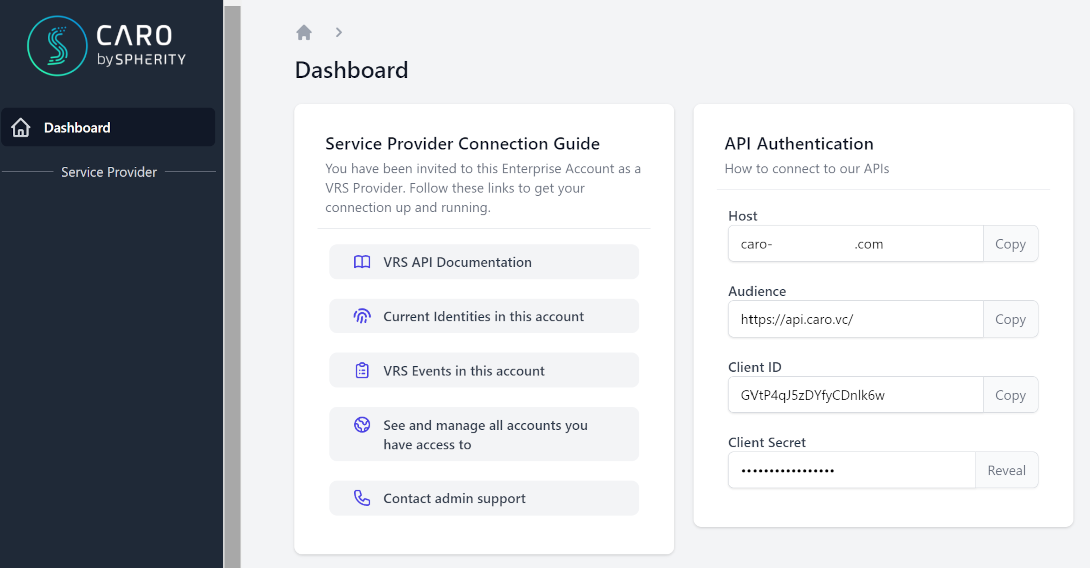Click the house icon beside Dashboard in sidebar
The image size is (1090, 568).
pos(21,127)
